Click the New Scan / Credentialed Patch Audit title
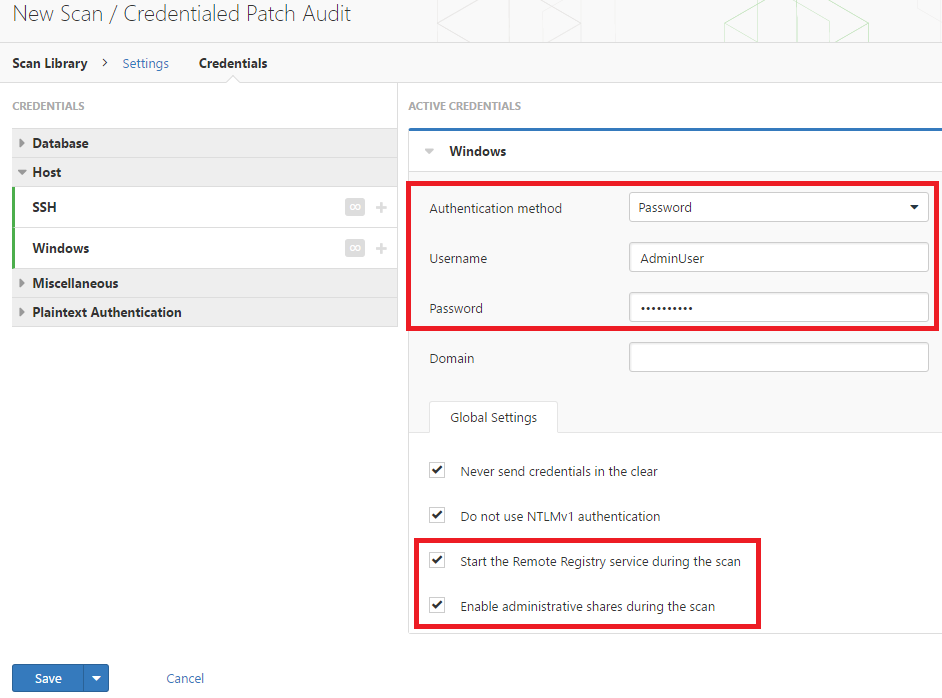Image resolution: width=942 pixels, height=698 pixels. tap(181, 14)
